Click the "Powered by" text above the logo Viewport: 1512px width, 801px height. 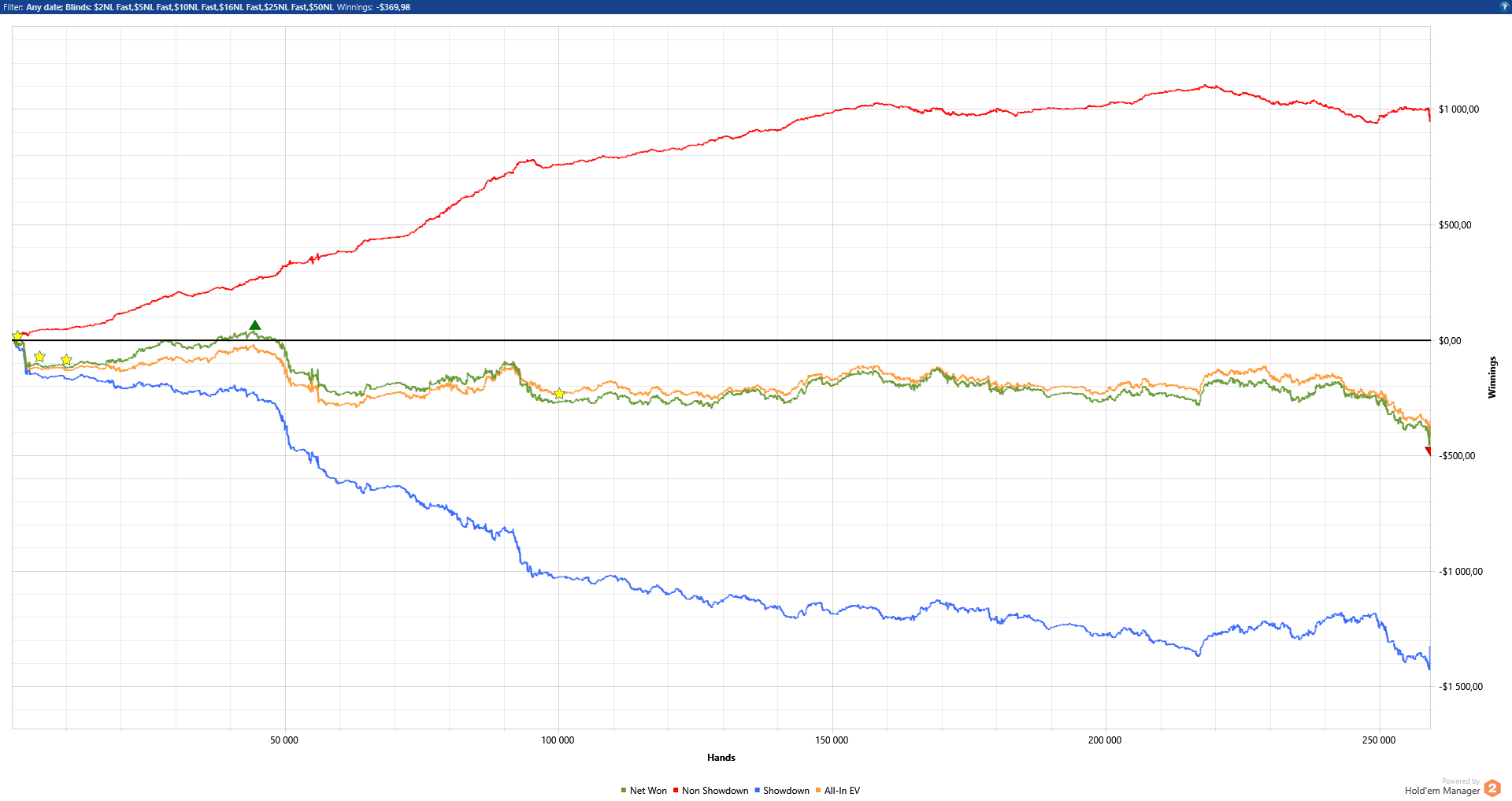coord(1461,781)
